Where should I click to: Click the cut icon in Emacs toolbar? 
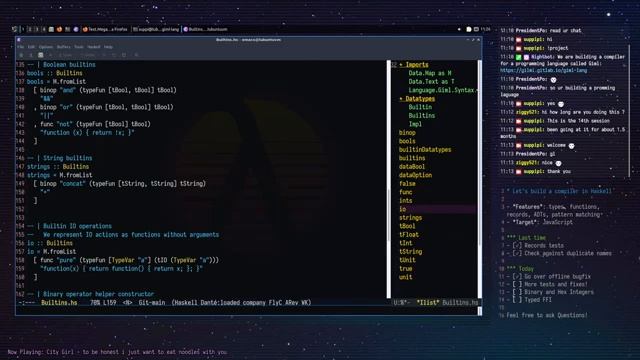click(104, 55)
